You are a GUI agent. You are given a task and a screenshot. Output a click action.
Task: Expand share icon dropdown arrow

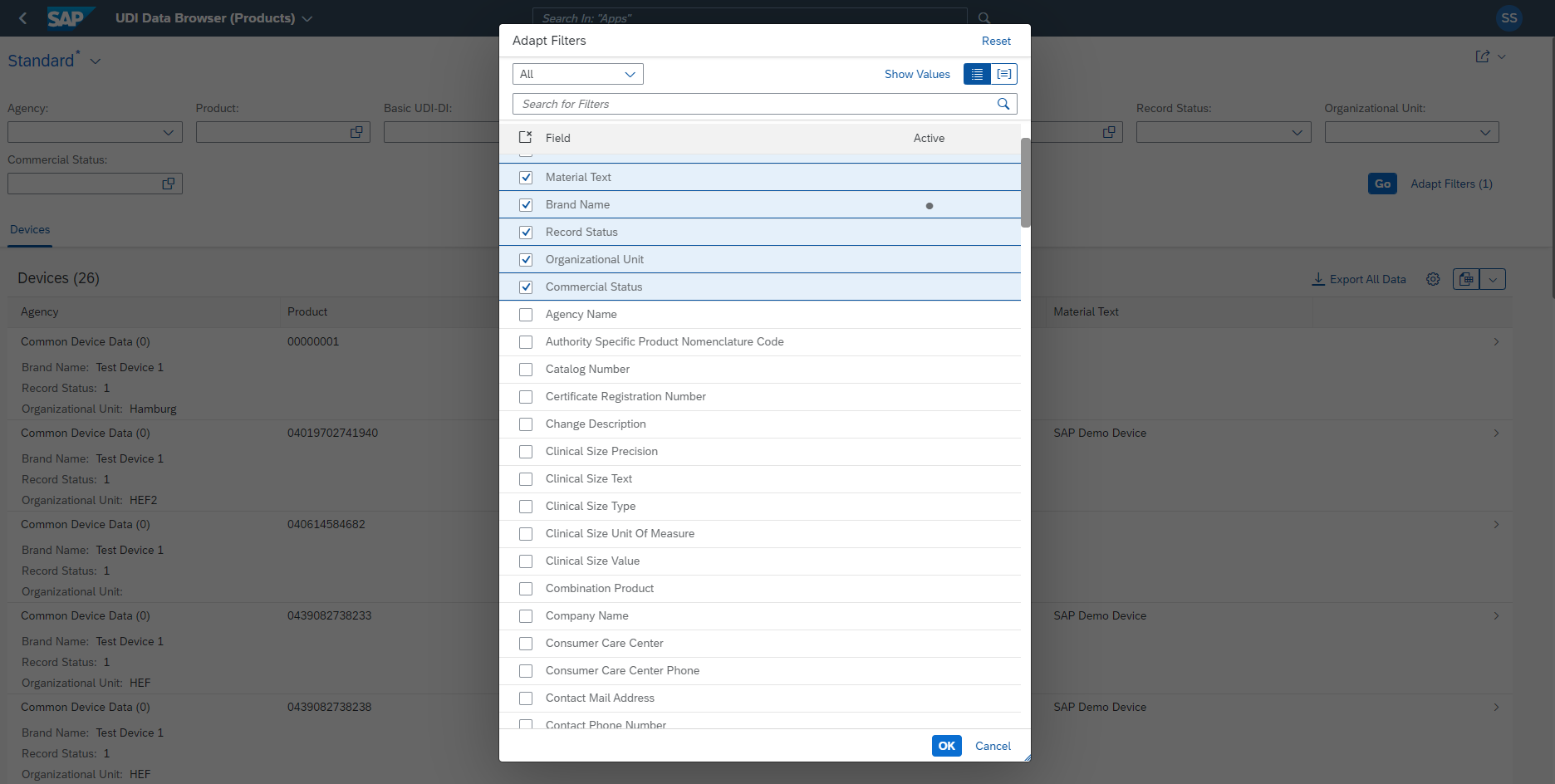pyautogui.click(x=1502, y=56)
